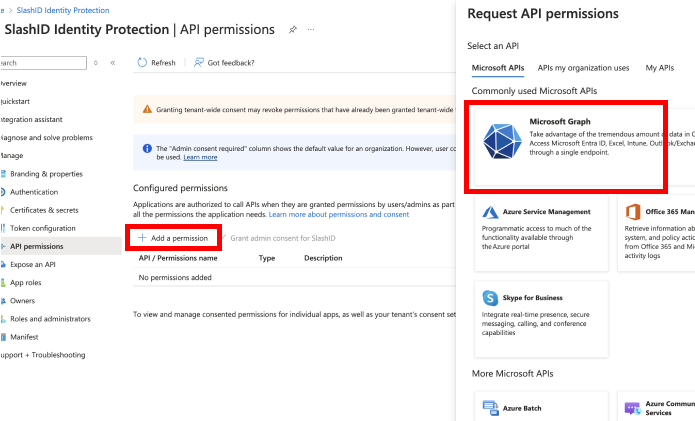Open Branding & properties in sidebar
This screenshot has height=421, width=695.
46,174
